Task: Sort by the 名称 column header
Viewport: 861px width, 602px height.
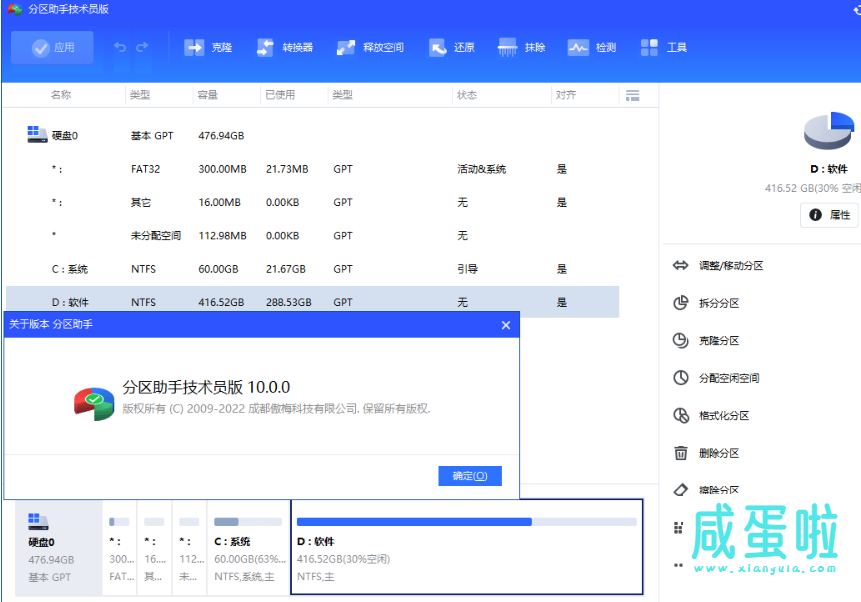Action: click(x=61, y=95)
